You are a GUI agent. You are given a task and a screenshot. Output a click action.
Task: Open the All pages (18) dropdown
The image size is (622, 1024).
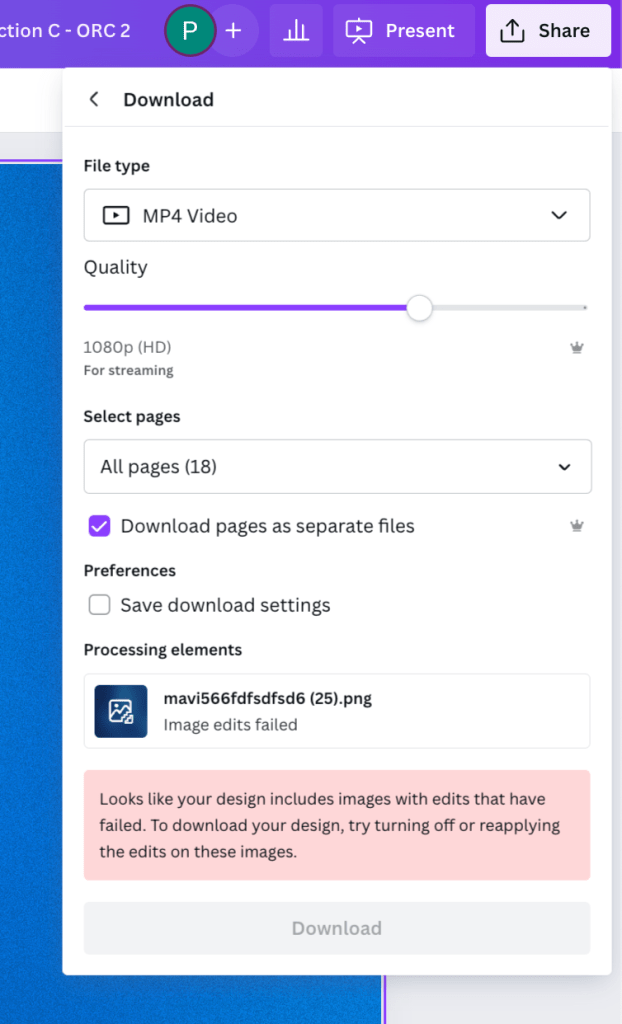tap(338, 466)
